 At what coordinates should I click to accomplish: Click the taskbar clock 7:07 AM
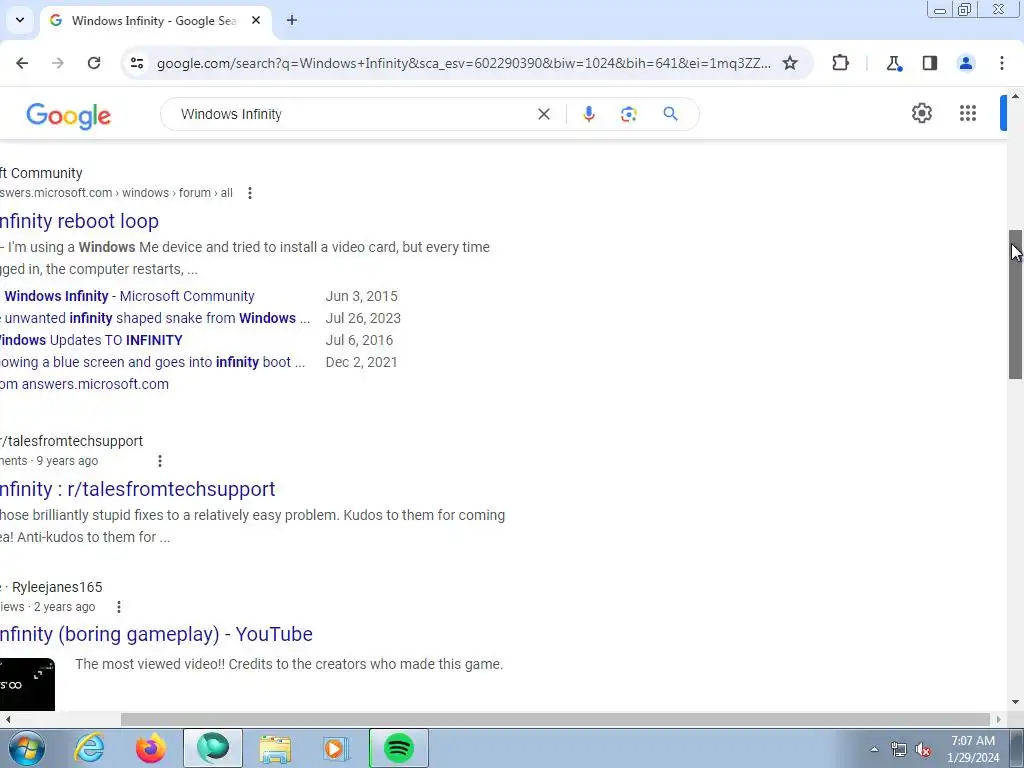click(x=973, y=741)
